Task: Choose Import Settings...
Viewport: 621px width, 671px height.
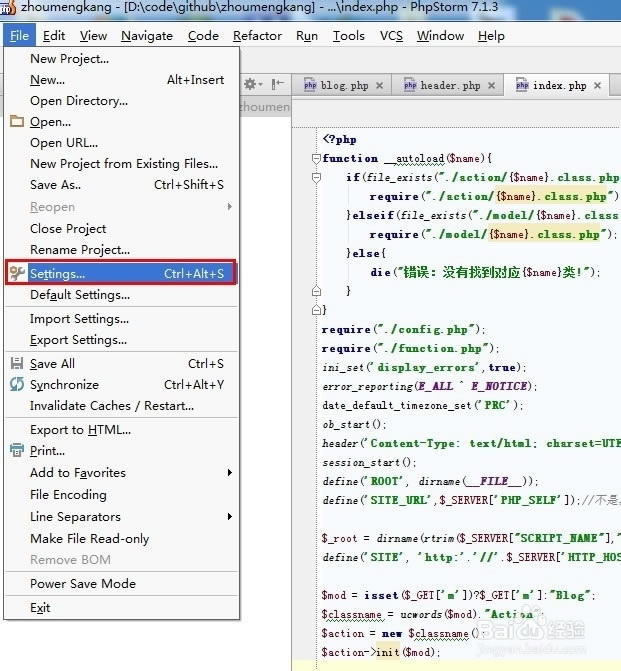Action: click(121, 319)
